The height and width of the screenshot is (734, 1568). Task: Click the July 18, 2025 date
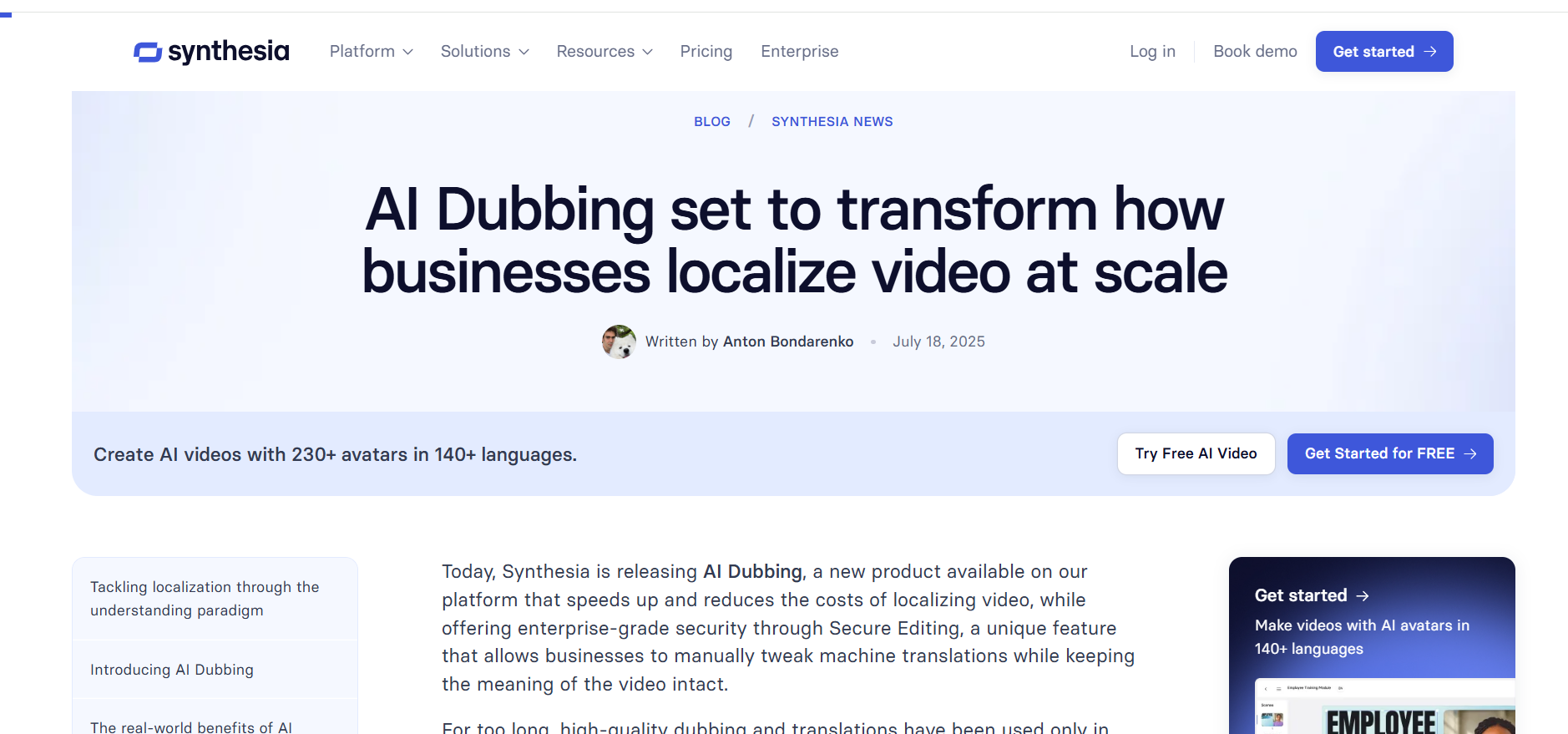coord(938,342)
